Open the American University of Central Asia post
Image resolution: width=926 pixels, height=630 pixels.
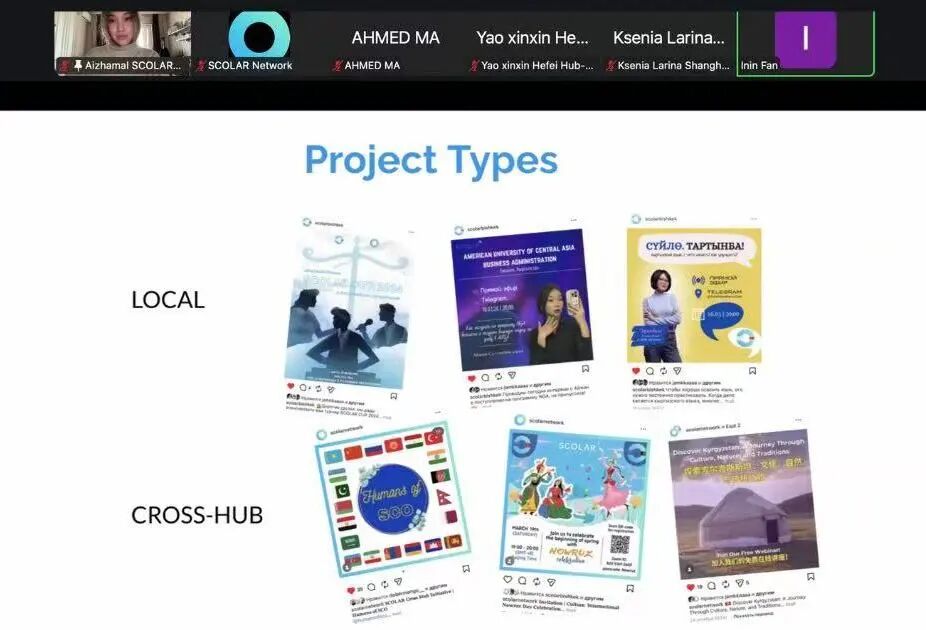tap(519, 300)
